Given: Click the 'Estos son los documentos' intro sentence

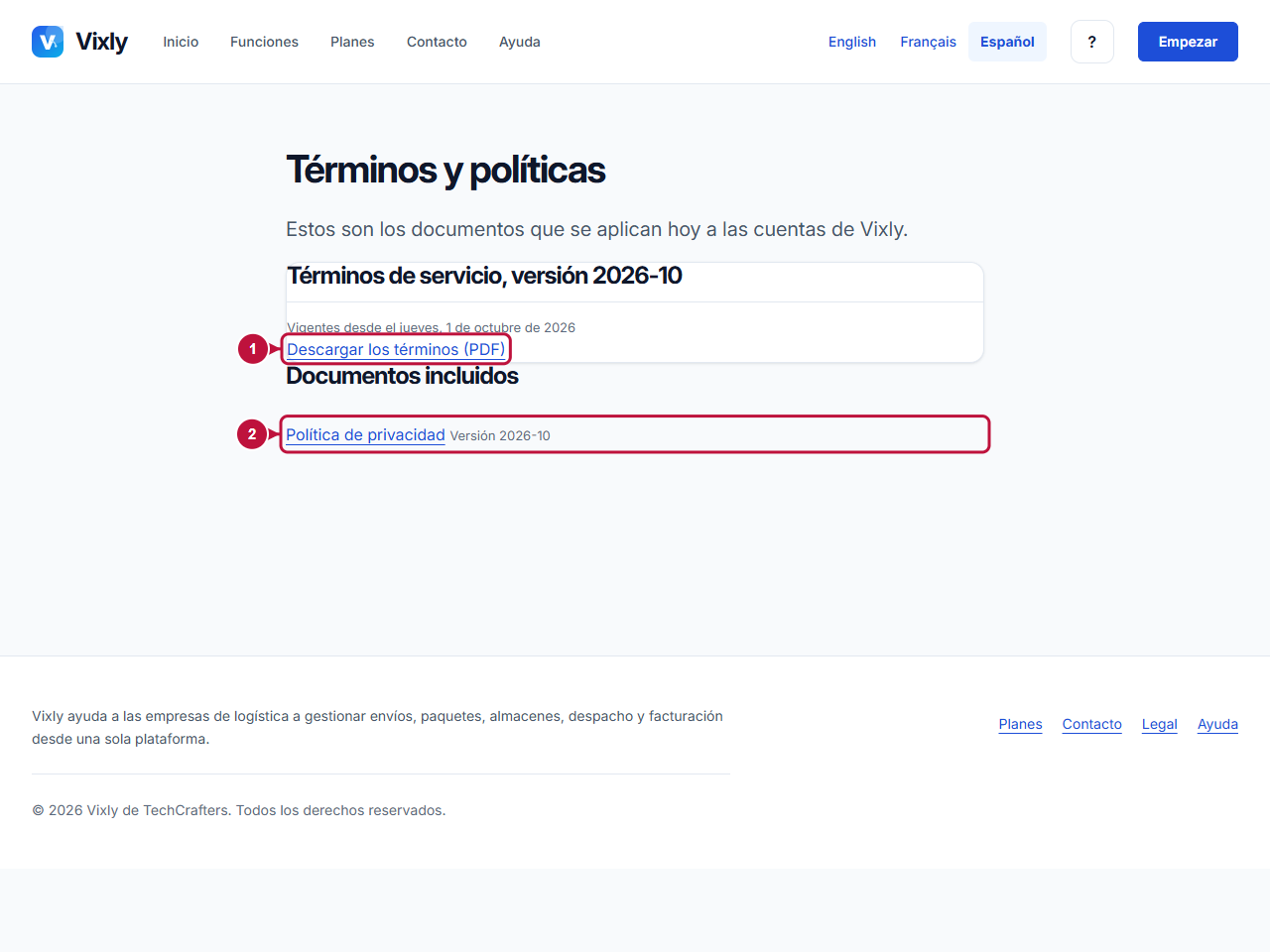Looking at the screenshot, I should [x=596, y=229].
